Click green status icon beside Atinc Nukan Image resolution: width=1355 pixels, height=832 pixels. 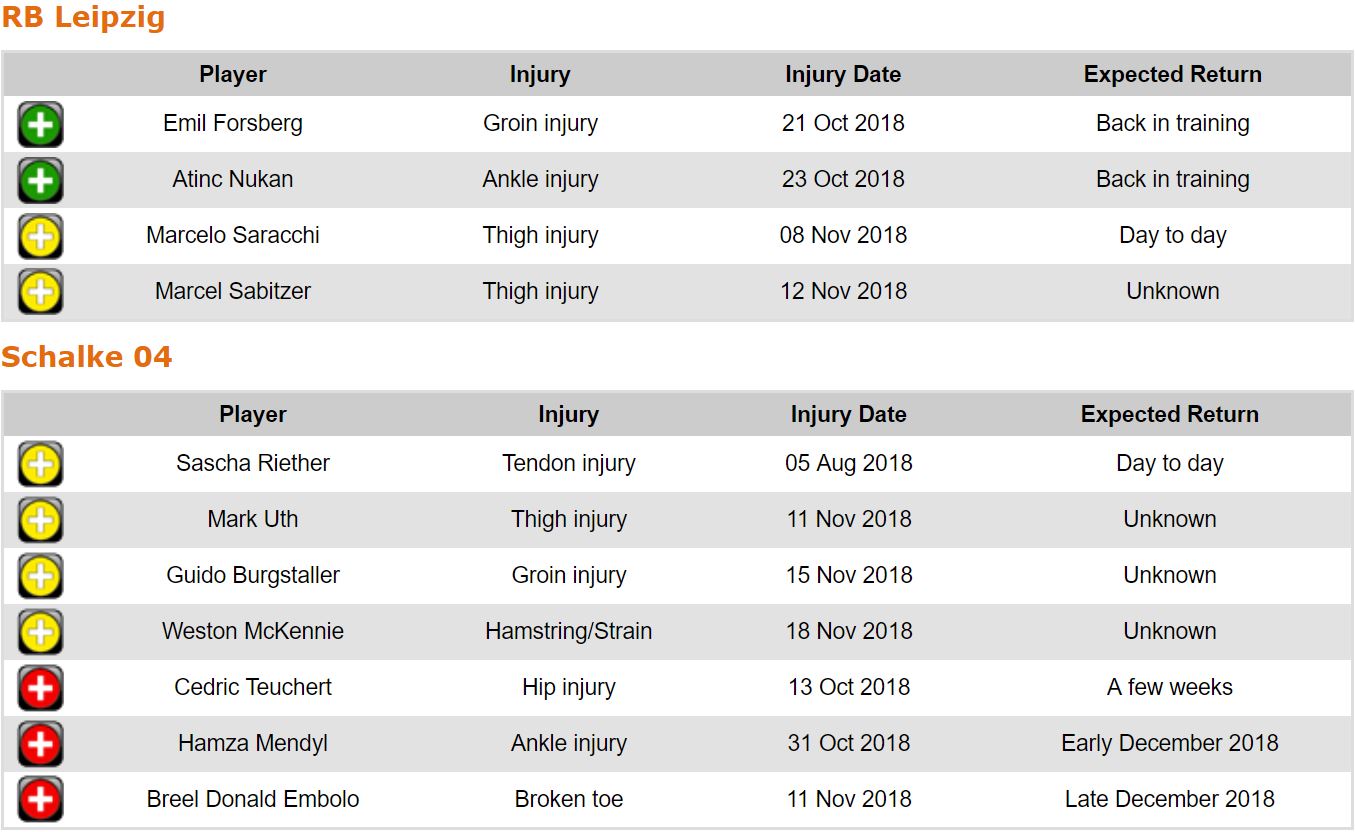[x=40, y=181]
